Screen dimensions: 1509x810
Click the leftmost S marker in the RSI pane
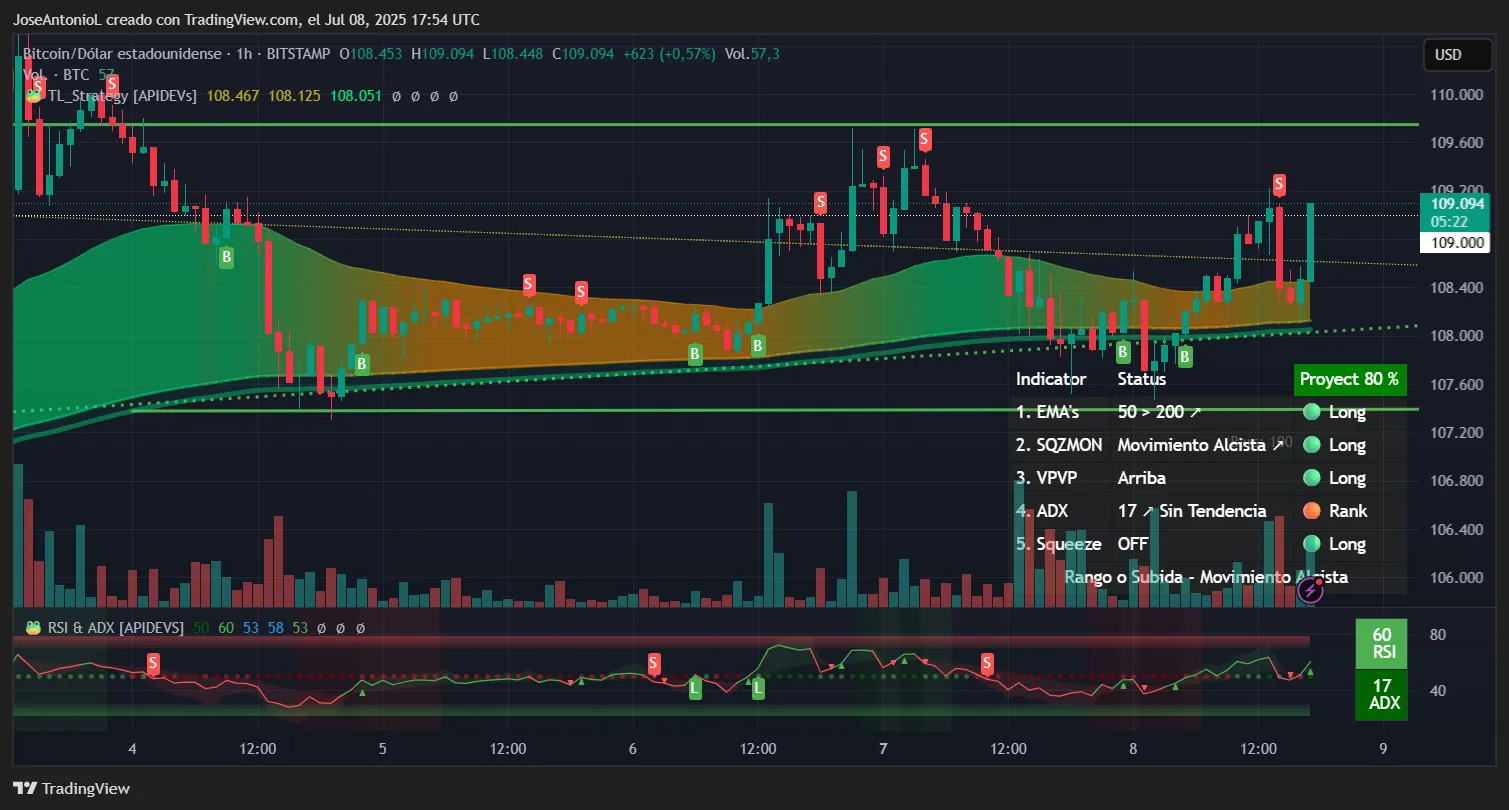[153, 663]
